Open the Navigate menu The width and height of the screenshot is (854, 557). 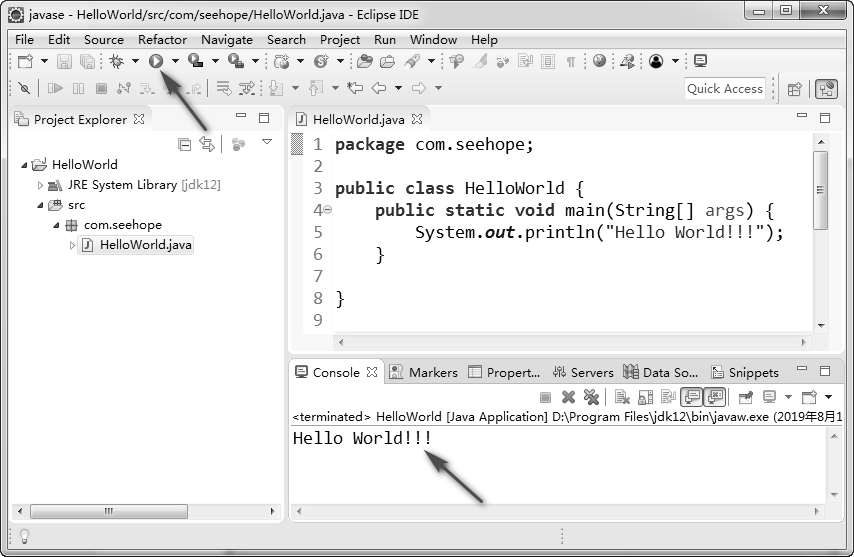pos(227,40)
